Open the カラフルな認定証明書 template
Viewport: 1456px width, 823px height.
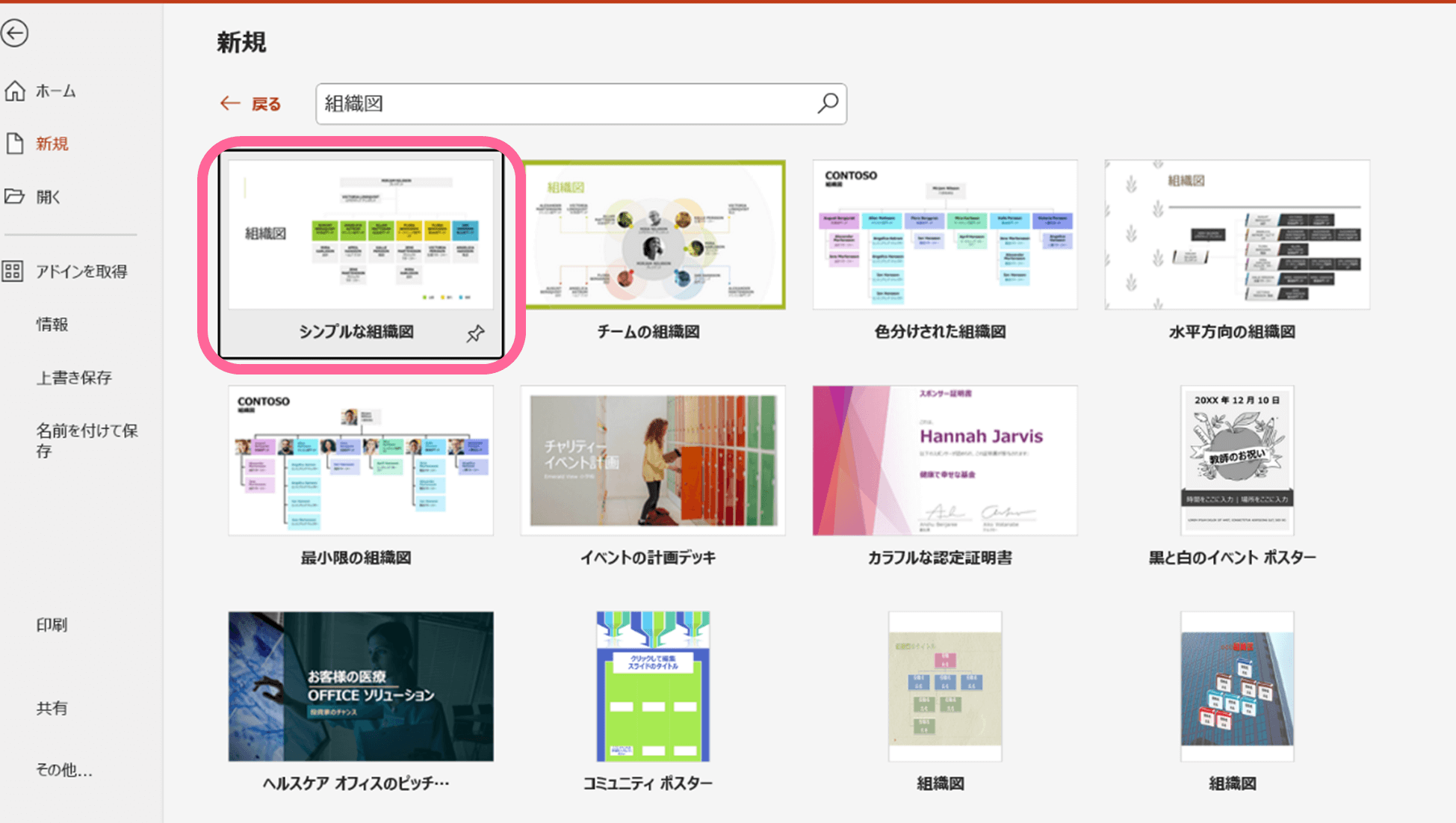pyautogui.click(x=945, y=460)
